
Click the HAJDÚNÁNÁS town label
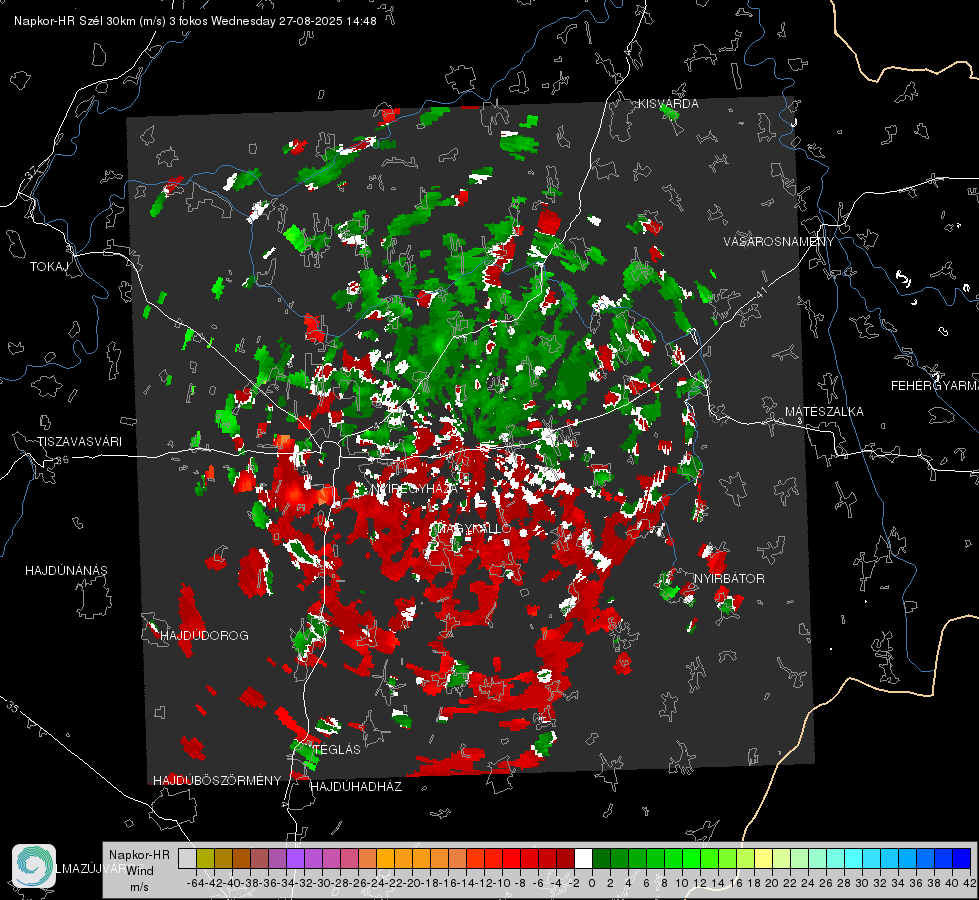pos(66,570)
